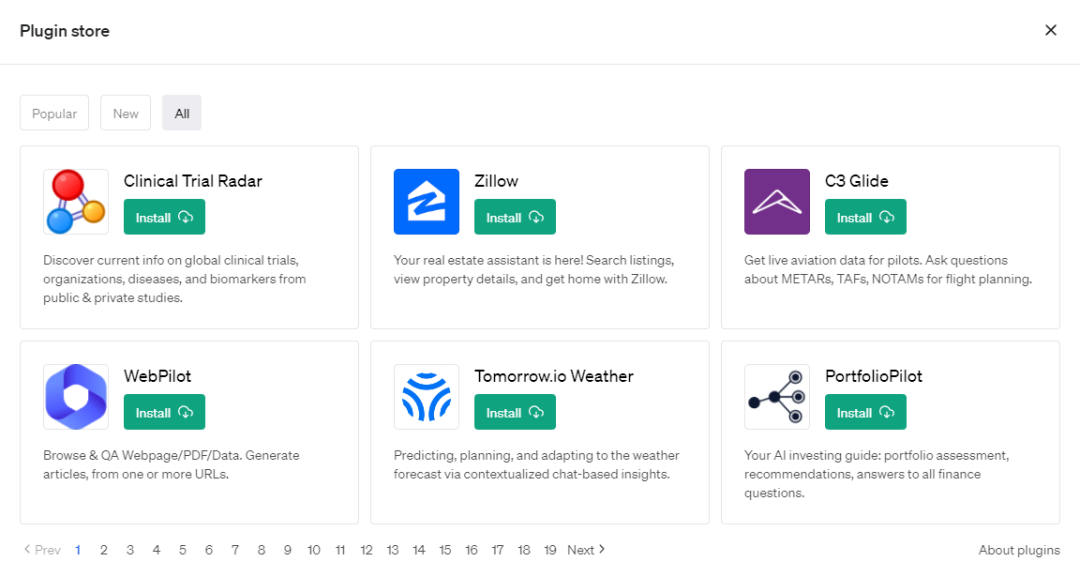
Task: Click the PortfolioPilot network graph icon
Action: tap(777, 397)
